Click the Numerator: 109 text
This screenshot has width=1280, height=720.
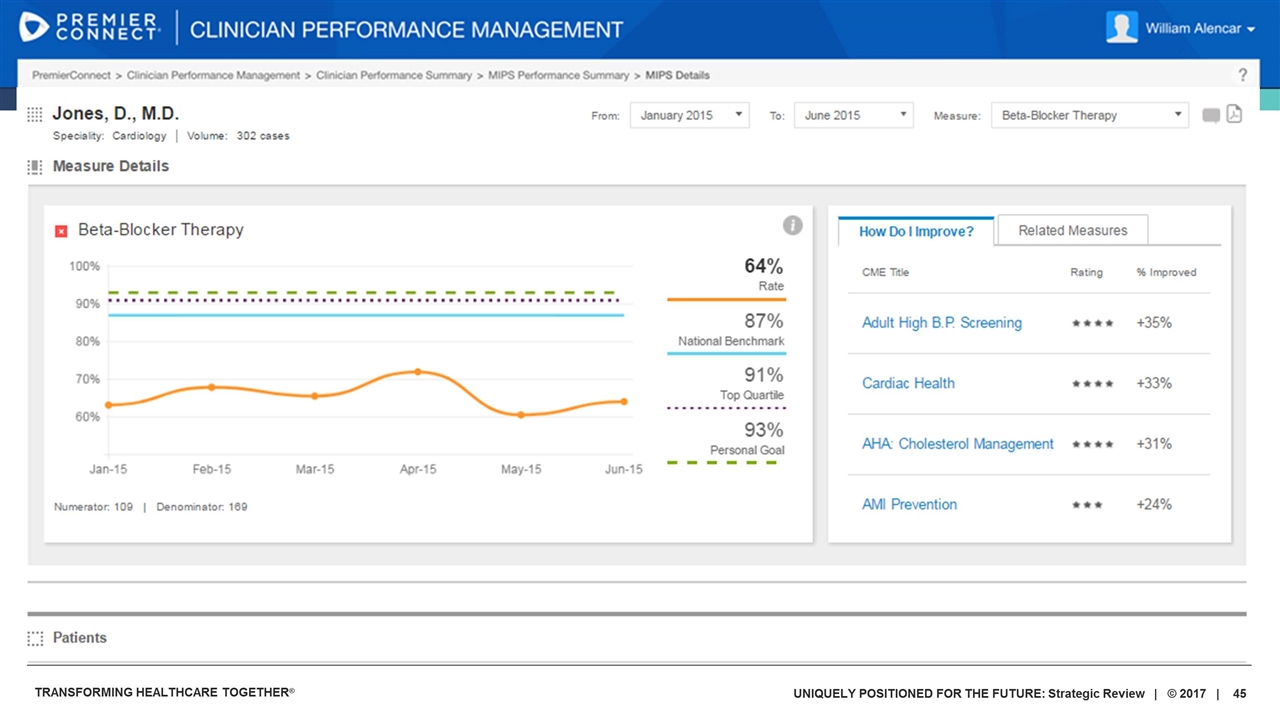pyautogui.click(x=93, y=507)
